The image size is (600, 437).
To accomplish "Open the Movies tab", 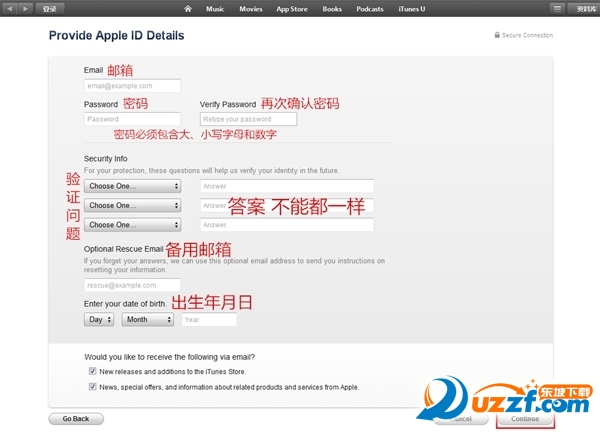I will coord(251,9).
